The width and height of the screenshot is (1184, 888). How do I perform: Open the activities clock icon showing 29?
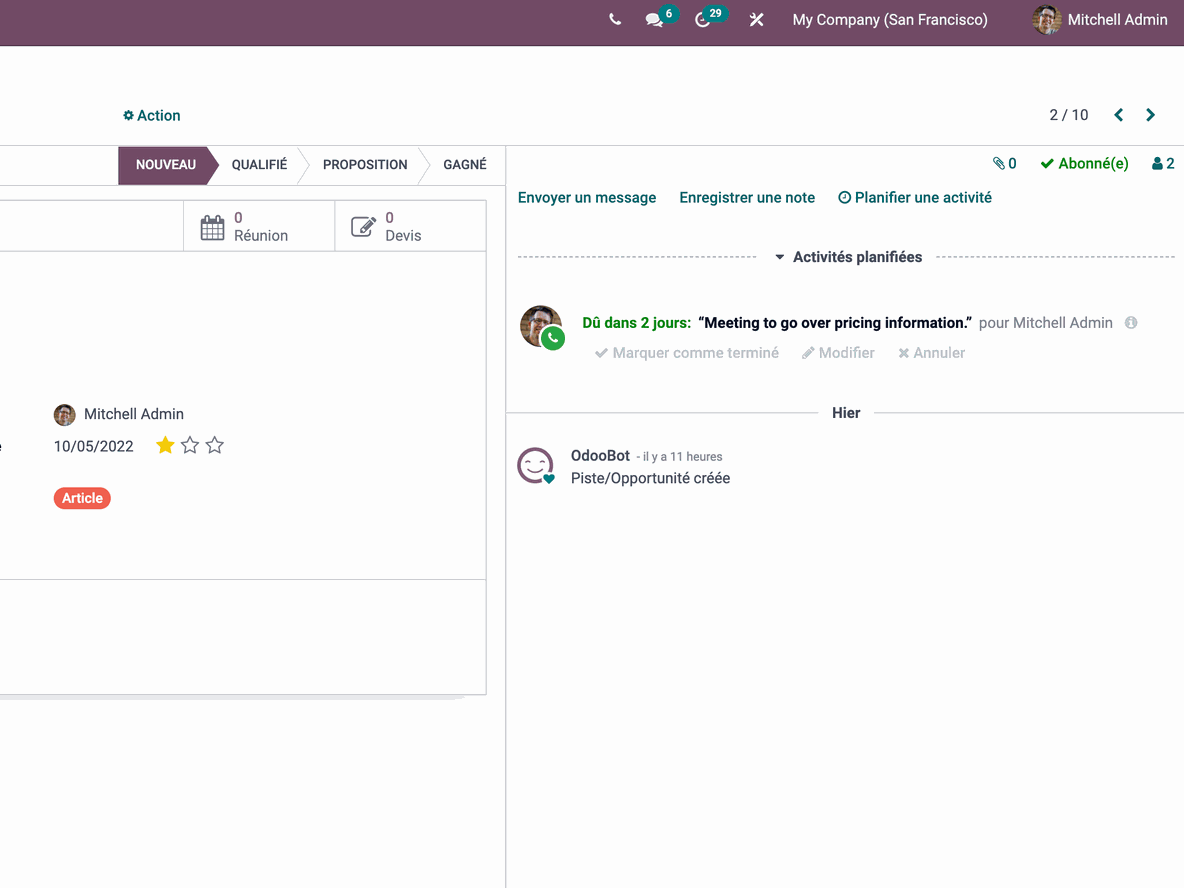coord(705,20)
